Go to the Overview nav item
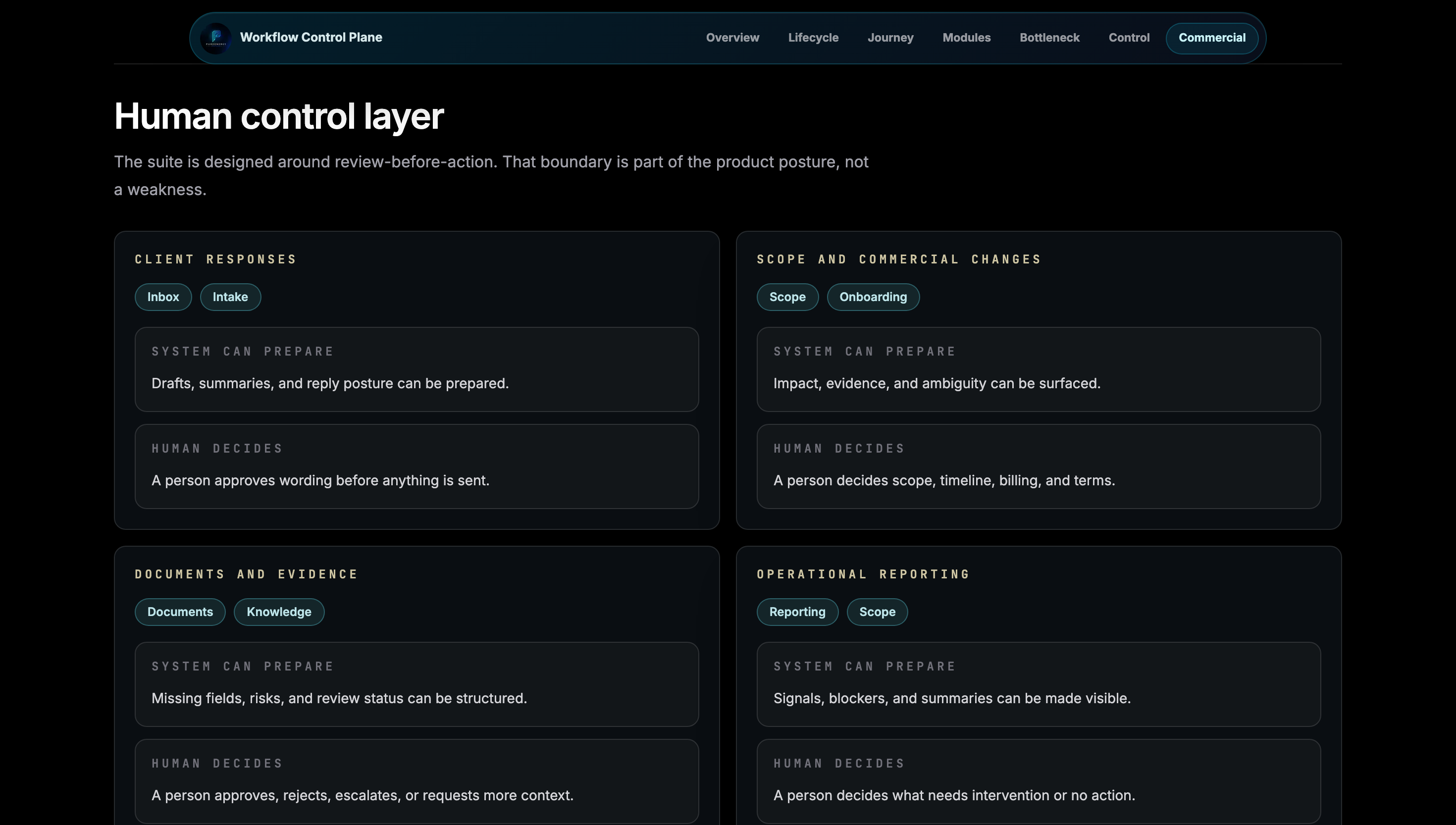The image size is (1456, 825). click(x=732, y=38)
